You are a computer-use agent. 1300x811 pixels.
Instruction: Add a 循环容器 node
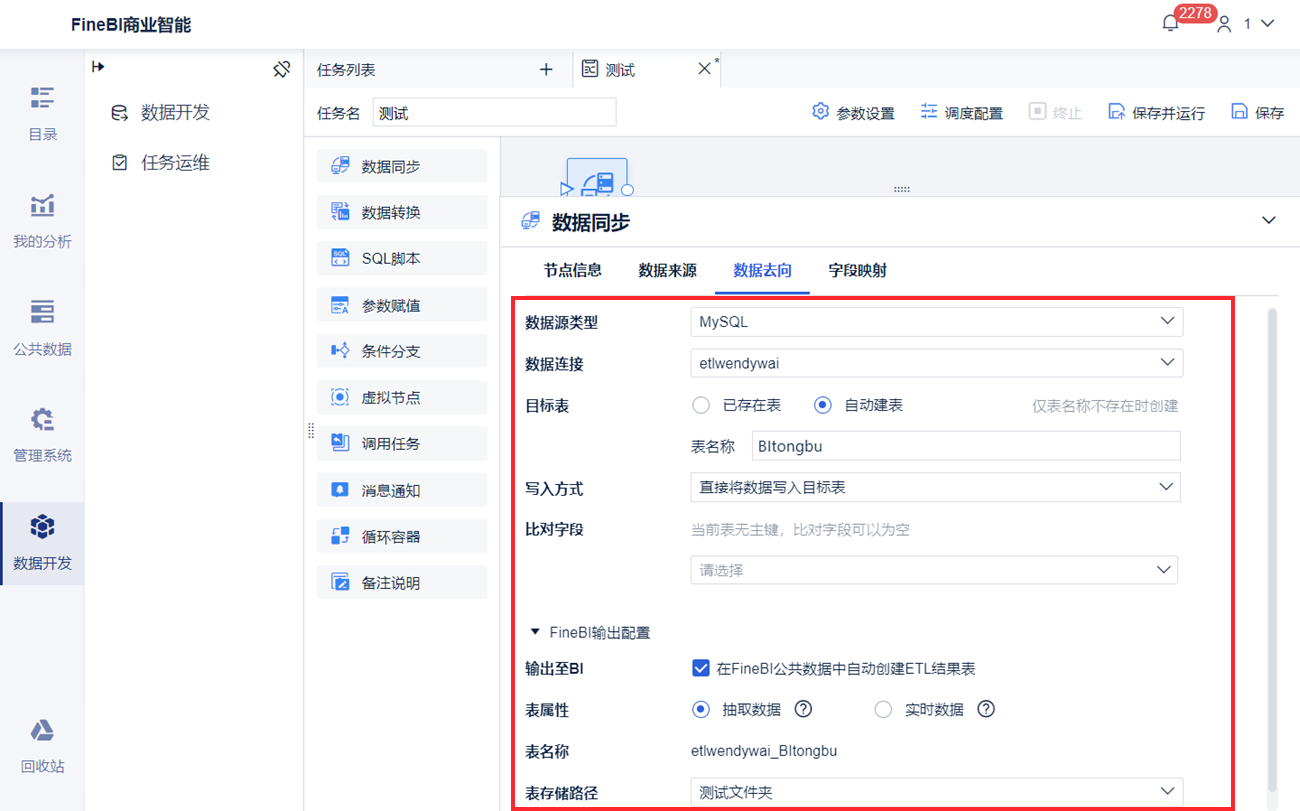(402, 536)
